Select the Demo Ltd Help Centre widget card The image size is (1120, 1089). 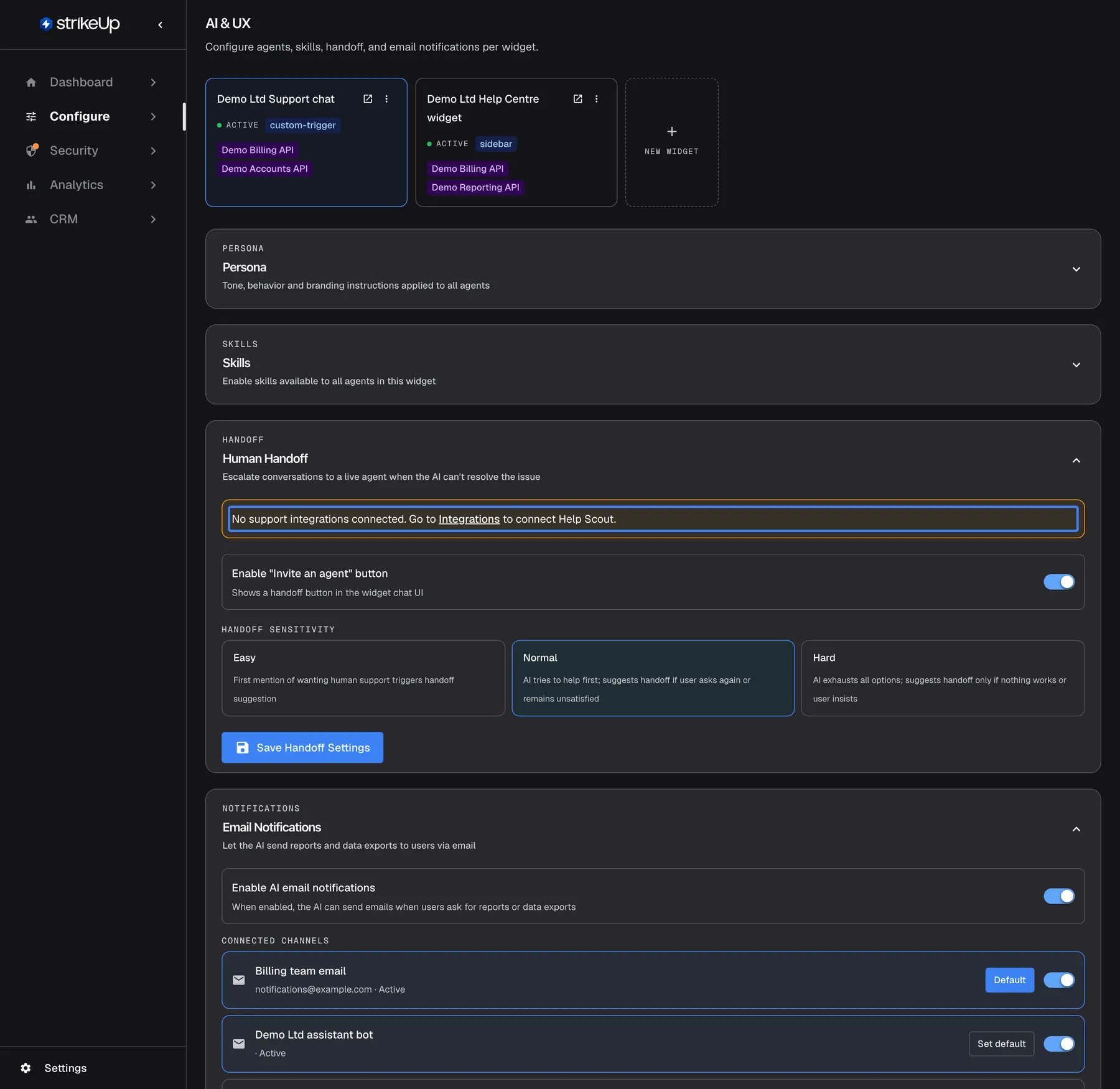(516, 142)
